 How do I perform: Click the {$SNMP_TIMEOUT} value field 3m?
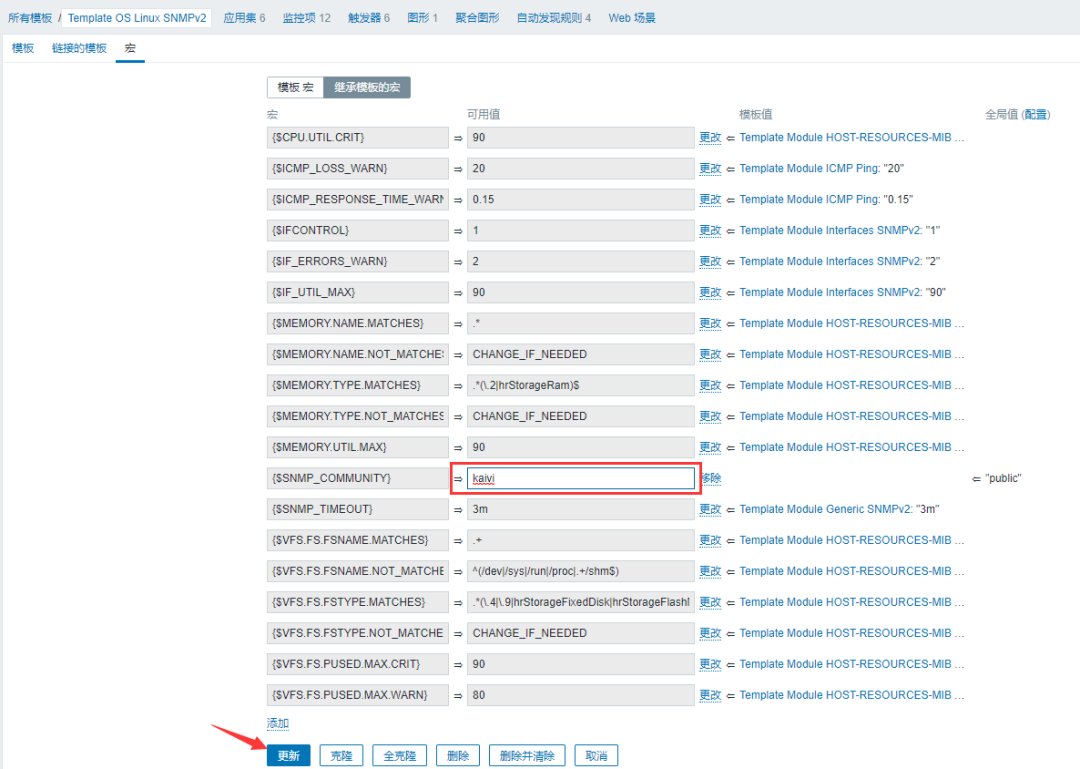pos(581,509)
